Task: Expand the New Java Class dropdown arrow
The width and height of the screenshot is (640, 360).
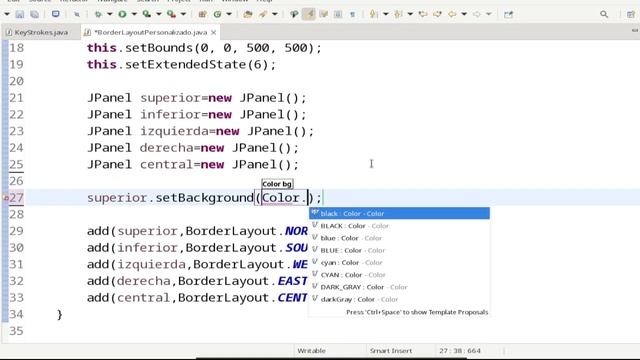Action: pos(229,14)
